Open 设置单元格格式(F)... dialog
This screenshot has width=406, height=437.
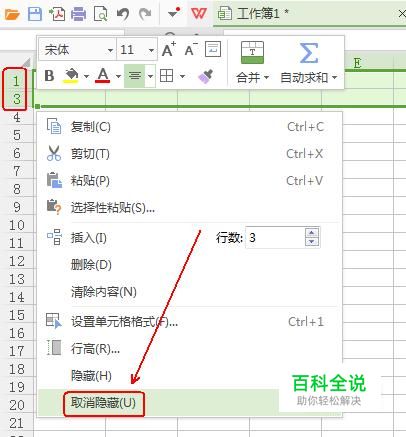point(190,322)
